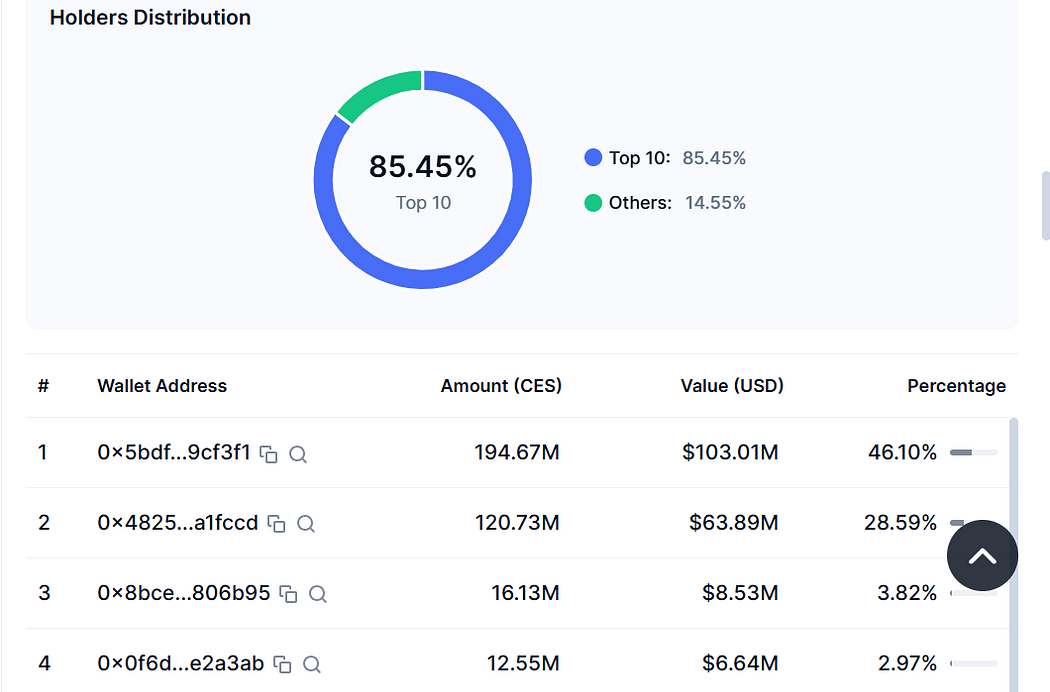1050x692 pixels.
Task: Click the scroll-to-top arrow button
Action: [x=982, y=555]
